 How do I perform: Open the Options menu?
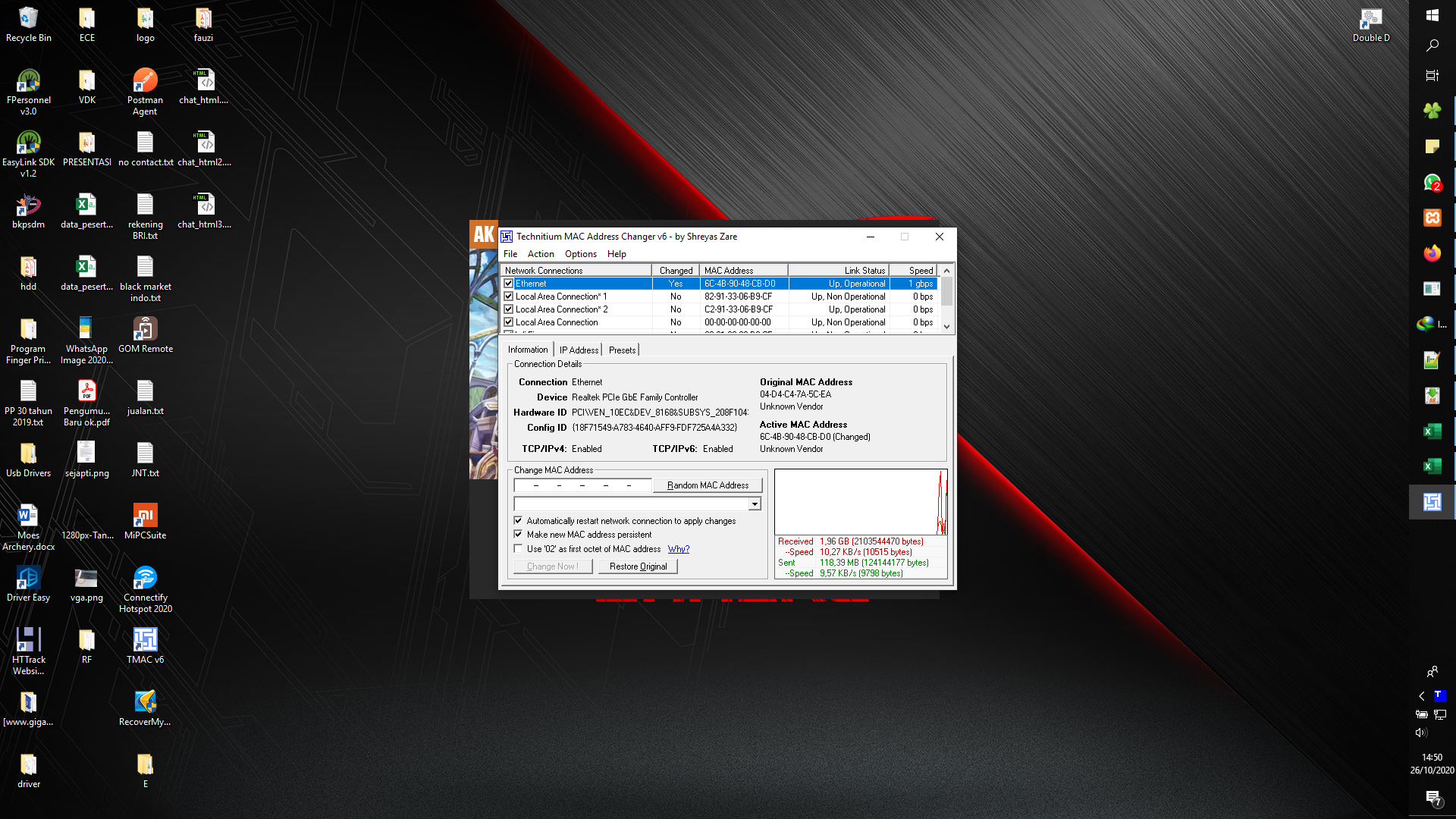pos(580,254)
